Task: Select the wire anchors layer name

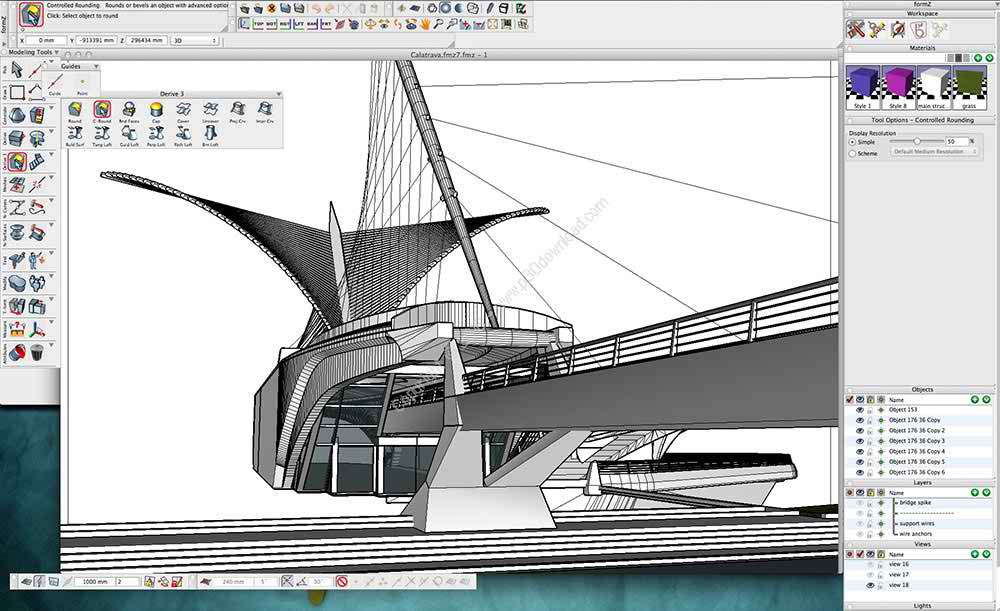Action: (915, 534)
